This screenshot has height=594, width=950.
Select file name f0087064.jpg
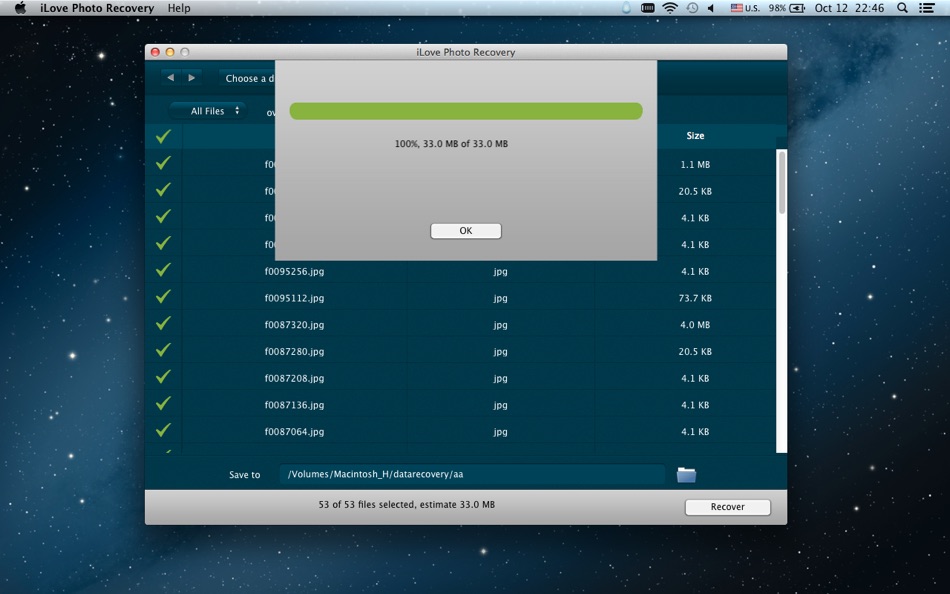click(x=294, y=432)
